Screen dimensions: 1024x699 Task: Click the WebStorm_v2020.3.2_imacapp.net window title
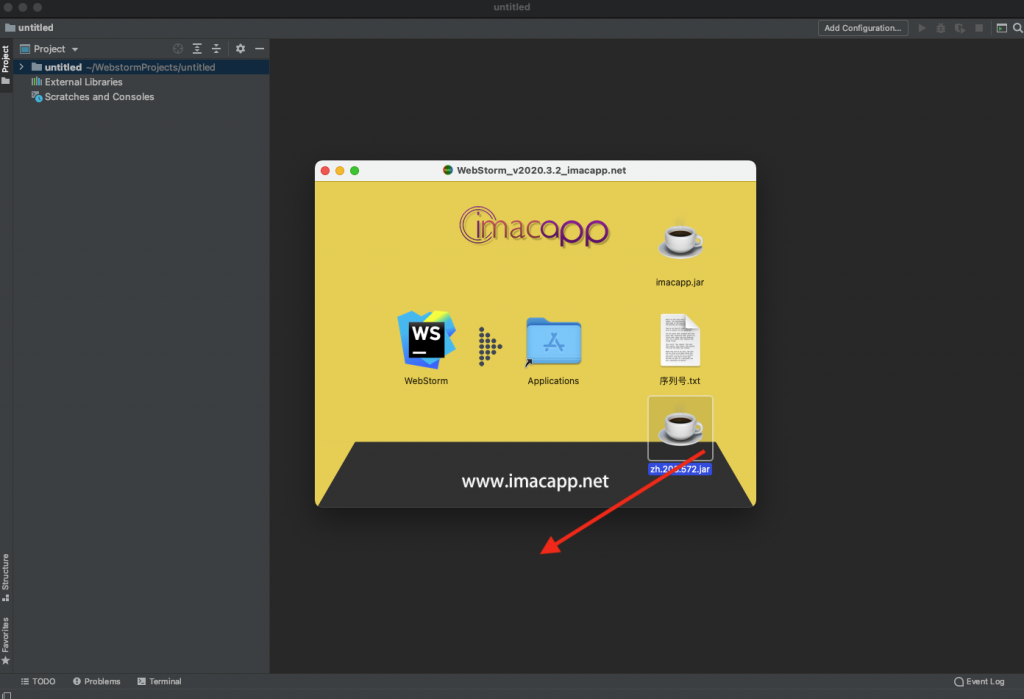point(541,171)
